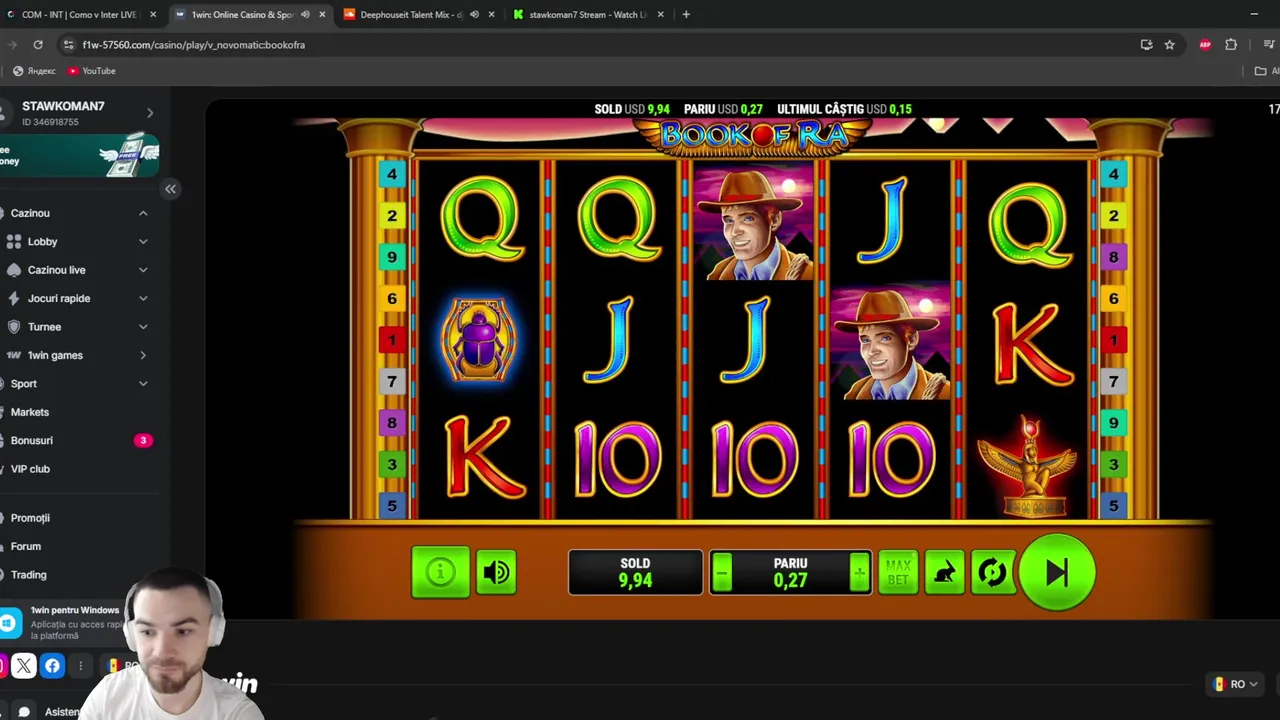This screenshot has width=1280, height=720.
Task: View site information icon in address bar
Action: coord(68,44)
